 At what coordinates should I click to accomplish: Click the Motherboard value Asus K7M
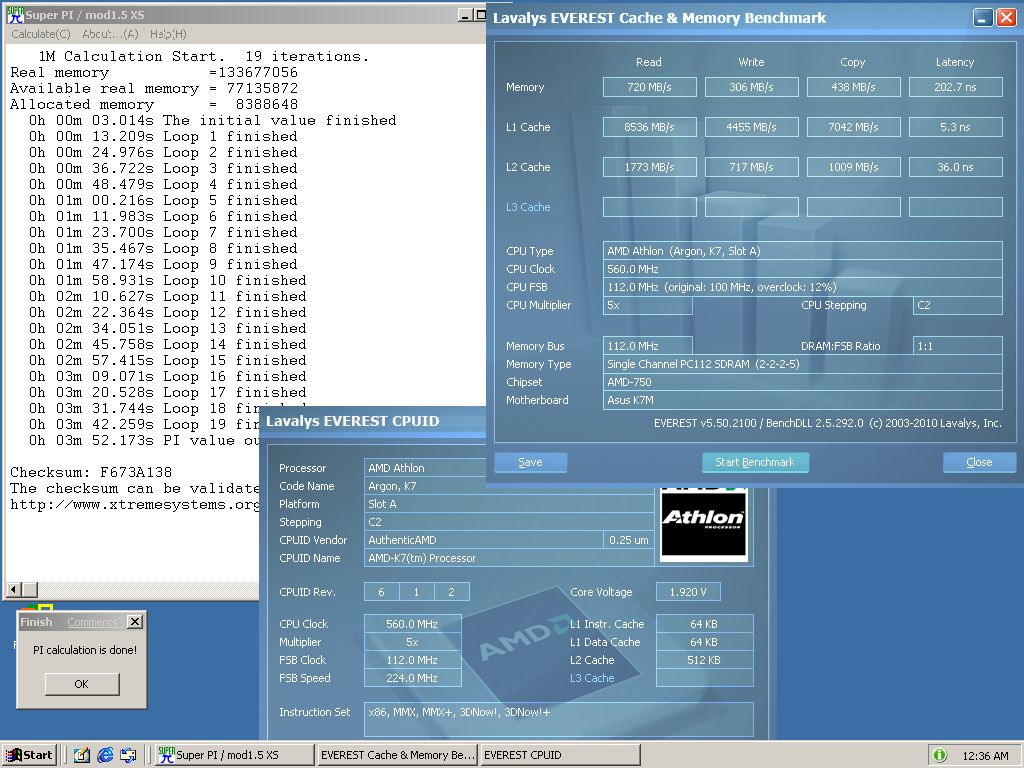point(803,400)
